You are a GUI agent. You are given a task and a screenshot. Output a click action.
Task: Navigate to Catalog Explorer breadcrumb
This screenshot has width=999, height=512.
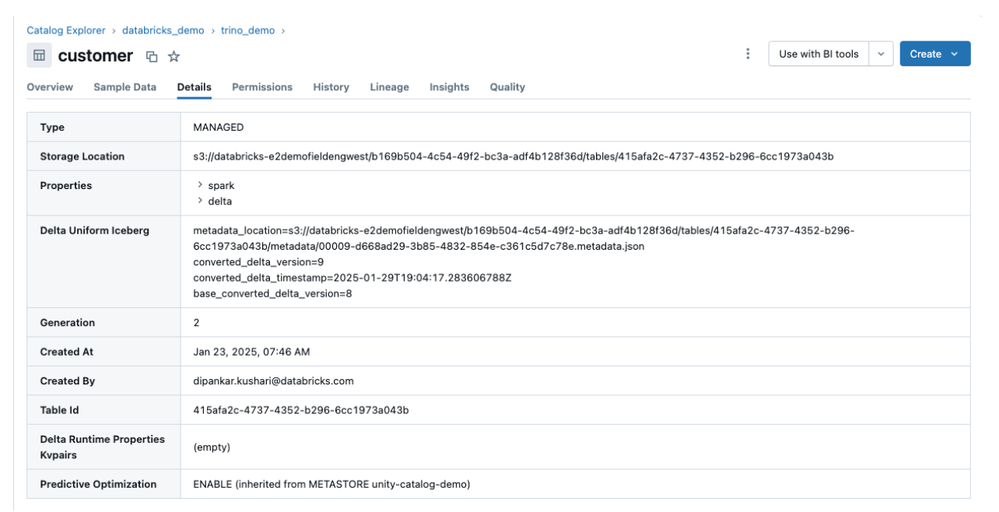click(67, 31)
